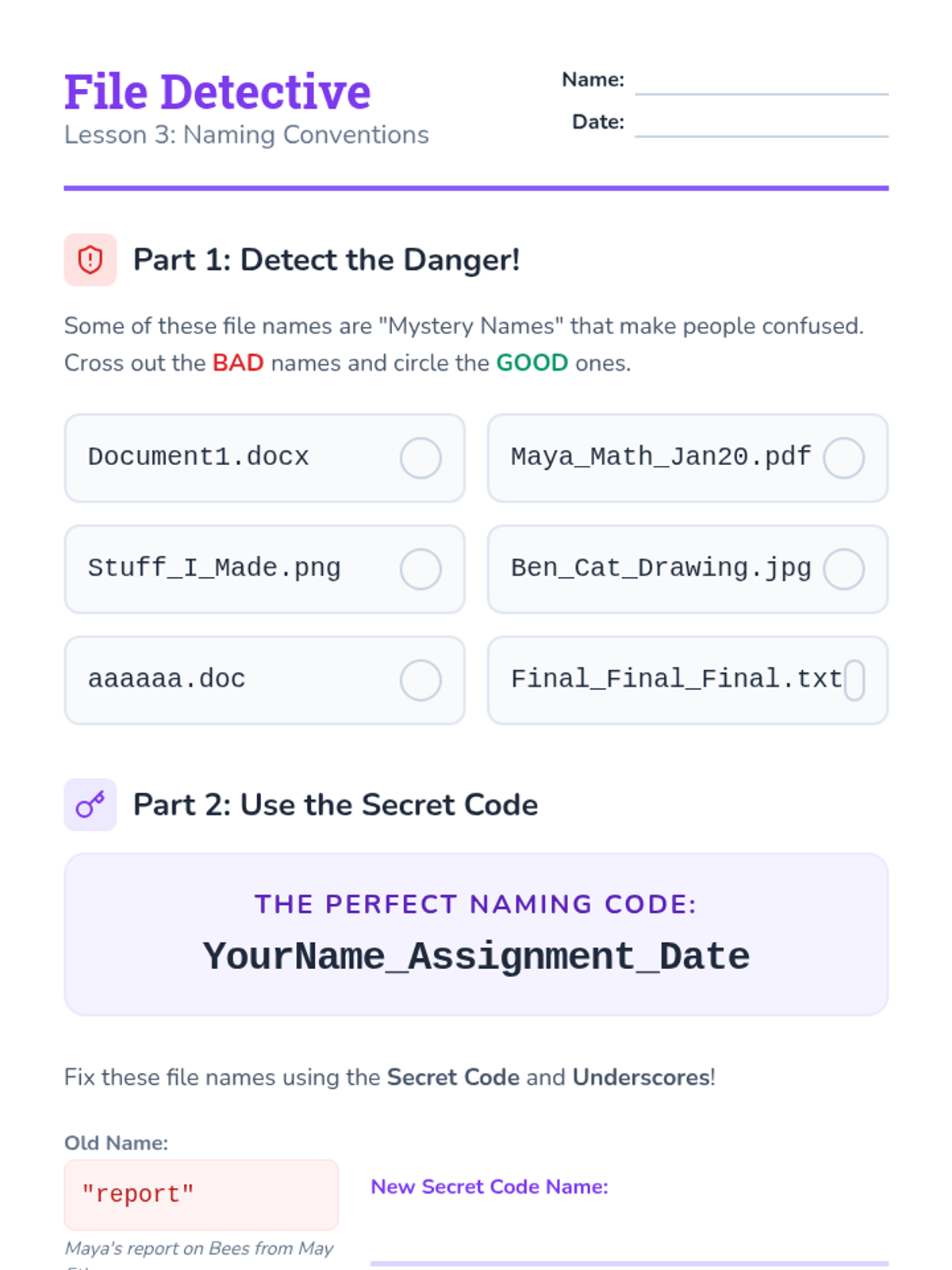The width and height of the screenshot is (952, 1270).
Task: Click the File Detective title
Action: [x=217, y=91]
